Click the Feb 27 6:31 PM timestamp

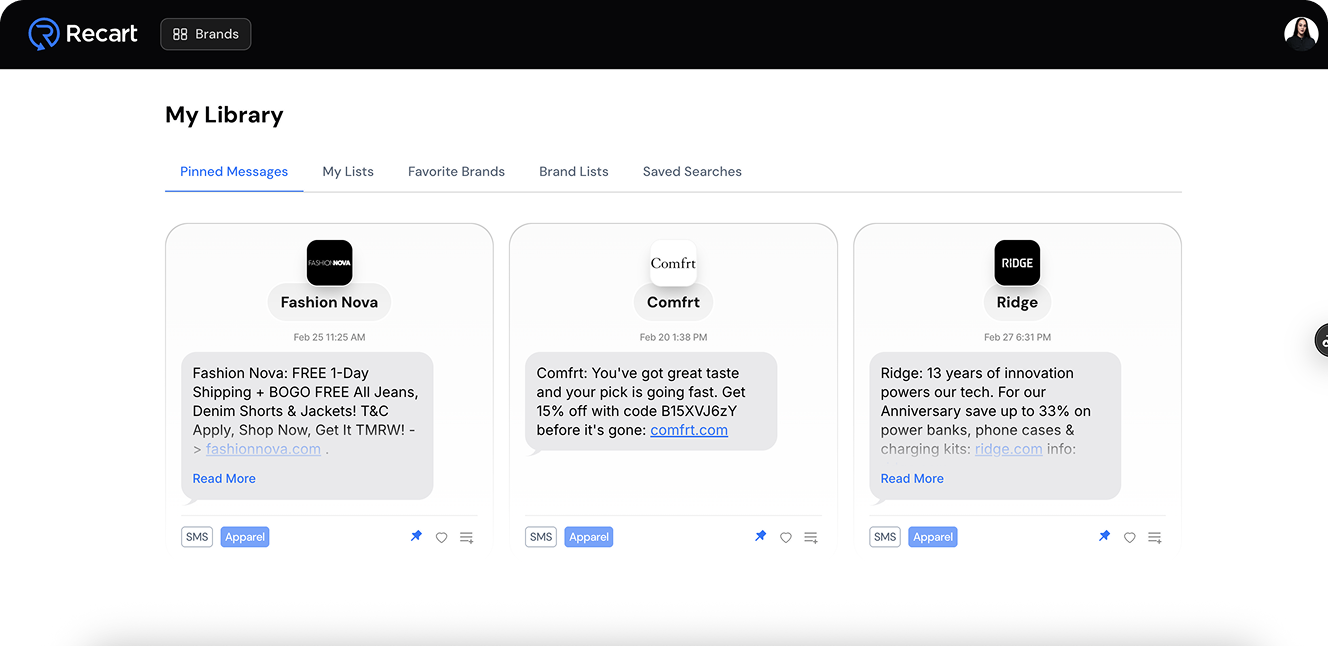(1017, 337)
